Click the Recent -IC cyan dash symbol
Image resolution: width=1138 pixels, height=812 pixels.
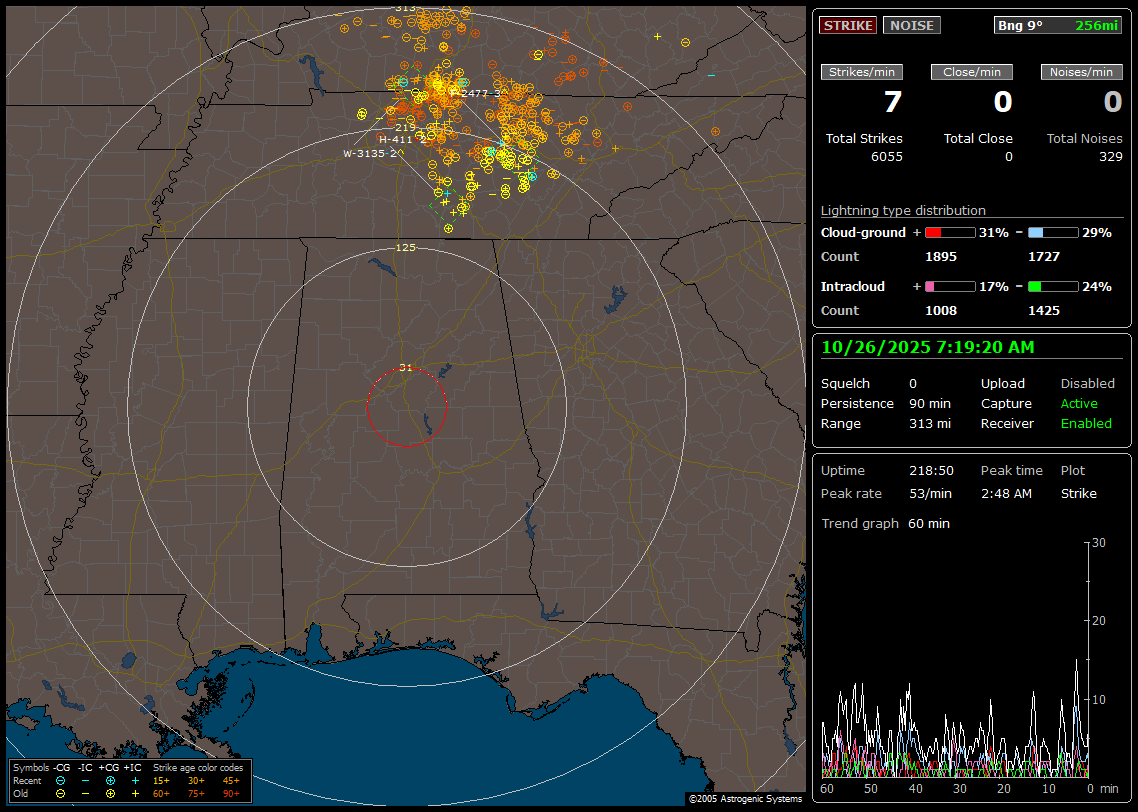tap(85, 780)
